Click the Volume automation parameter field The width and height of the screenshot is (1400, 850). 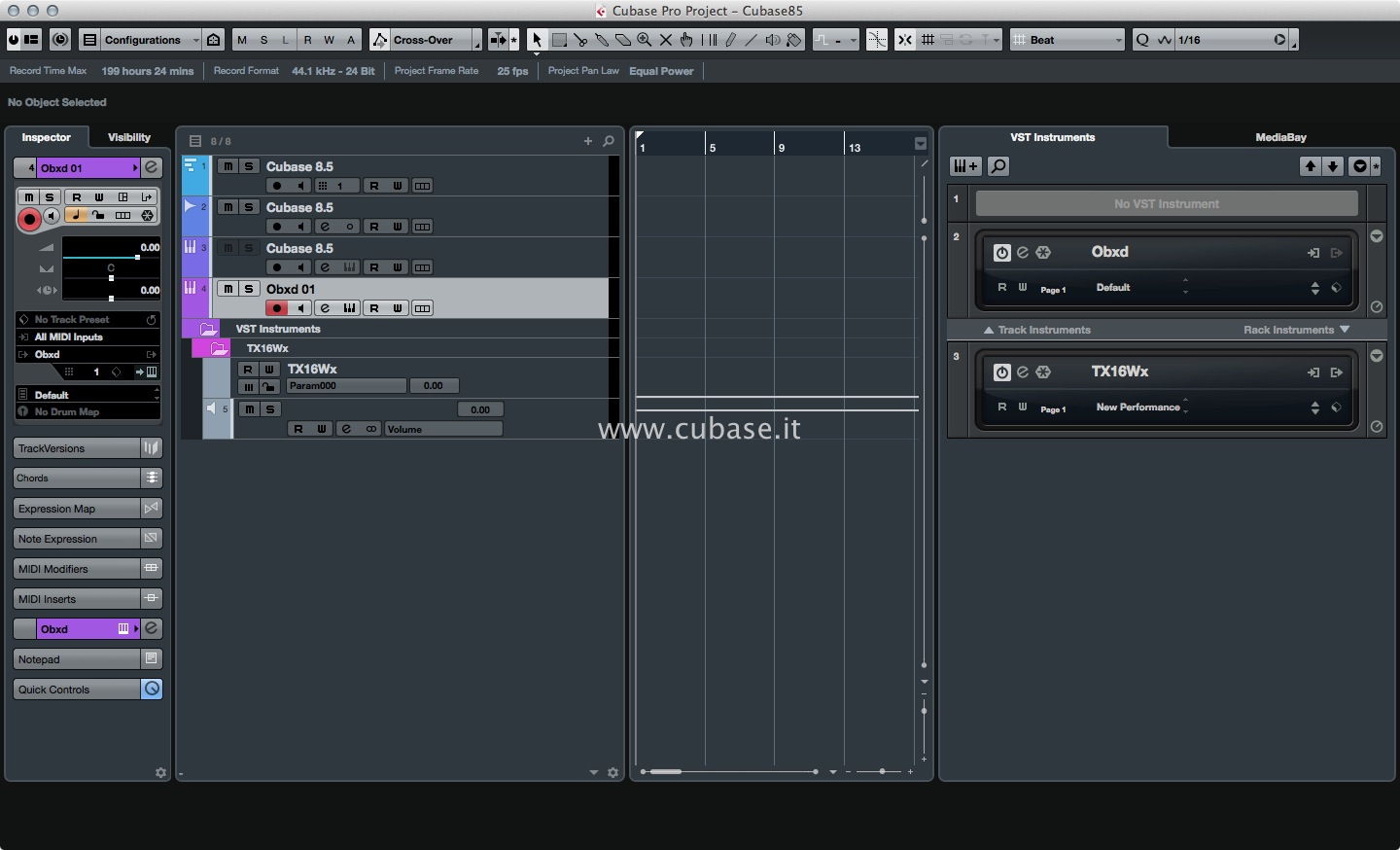[443, 429]
